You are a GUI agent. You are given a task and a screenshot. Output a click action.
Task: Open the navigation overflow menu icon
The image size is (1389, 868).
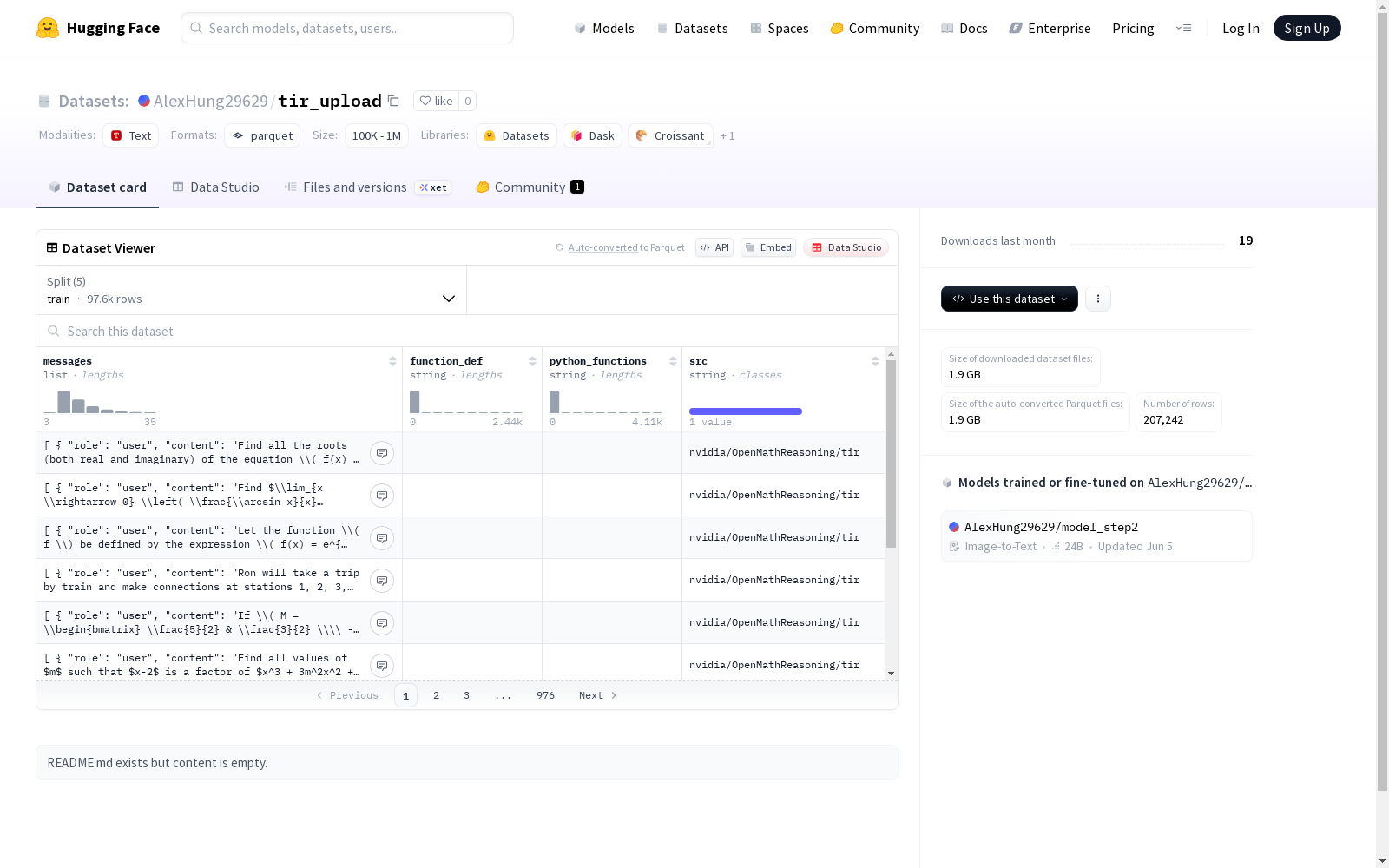coord(1183,28)
